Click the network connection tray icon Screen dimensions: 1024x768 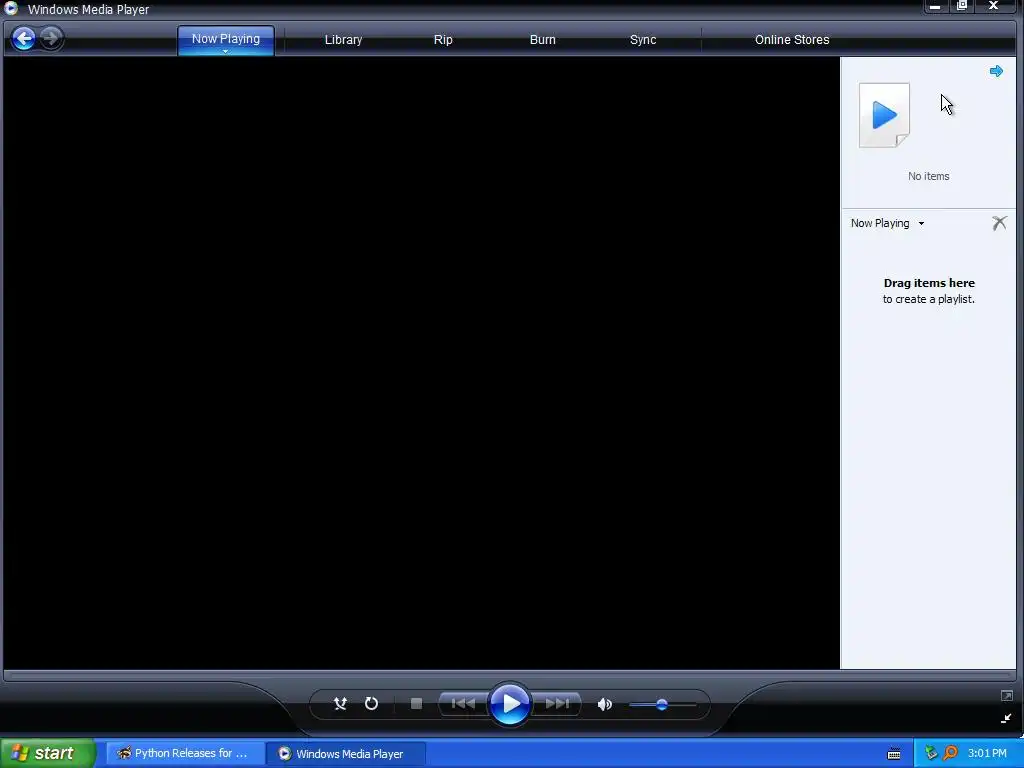point(931,753)
